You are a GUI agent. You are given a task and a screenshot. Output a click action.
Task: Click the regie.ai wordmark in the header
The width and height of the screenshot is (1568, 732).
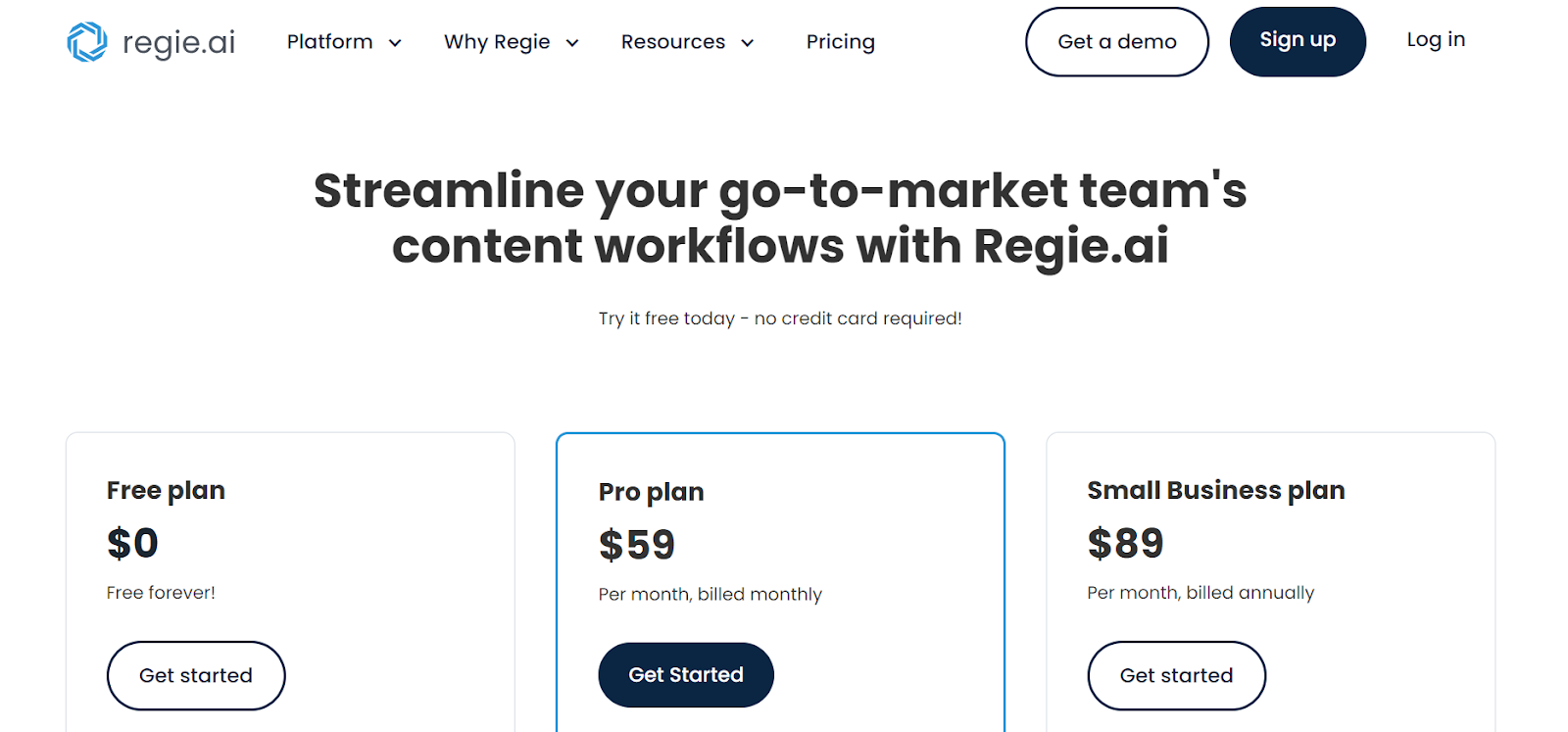[x=177, y=41]
